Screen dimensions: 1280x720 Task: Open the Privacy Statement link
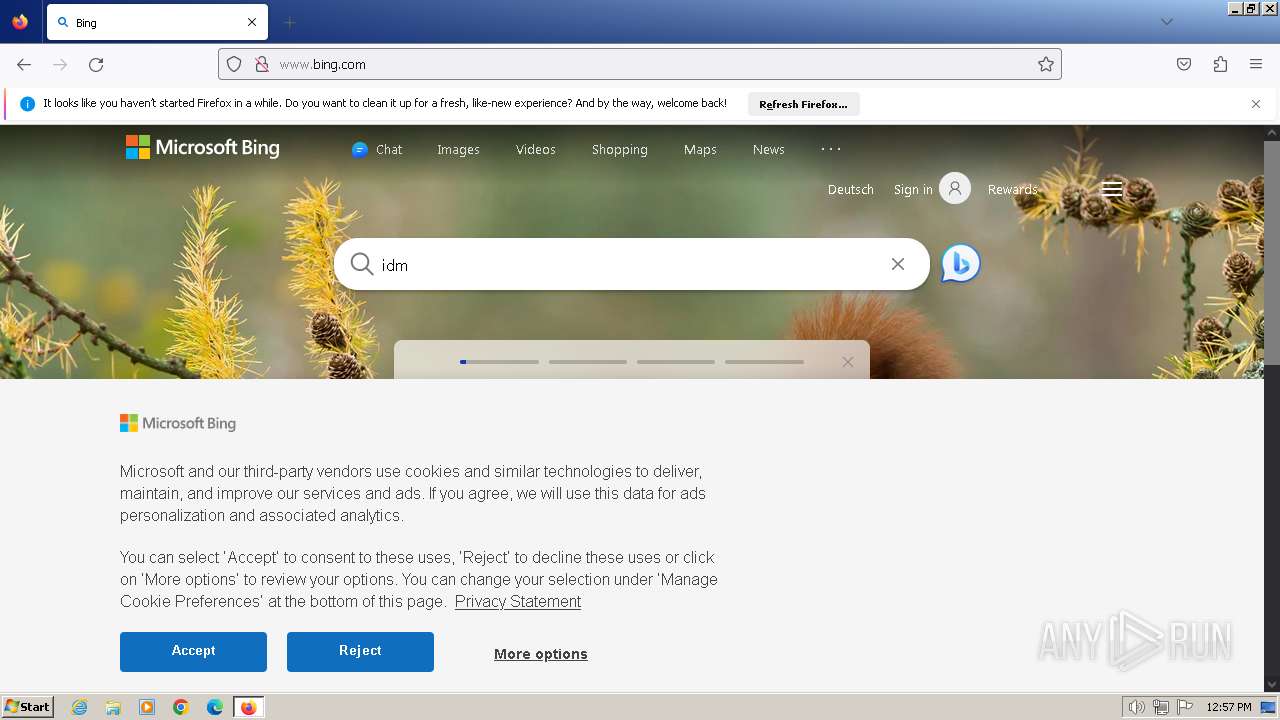[x=518, y=601]
